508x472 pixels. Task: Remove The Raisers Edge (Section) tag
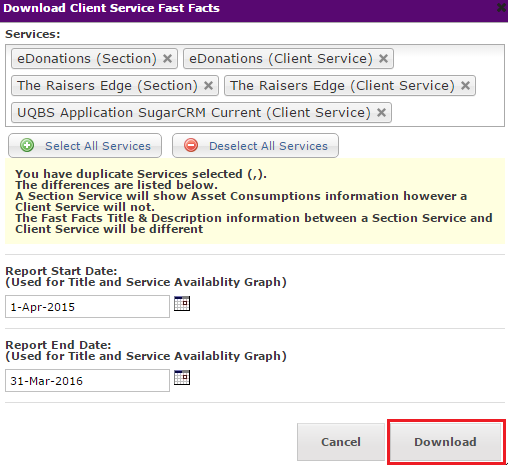(208, 86)
